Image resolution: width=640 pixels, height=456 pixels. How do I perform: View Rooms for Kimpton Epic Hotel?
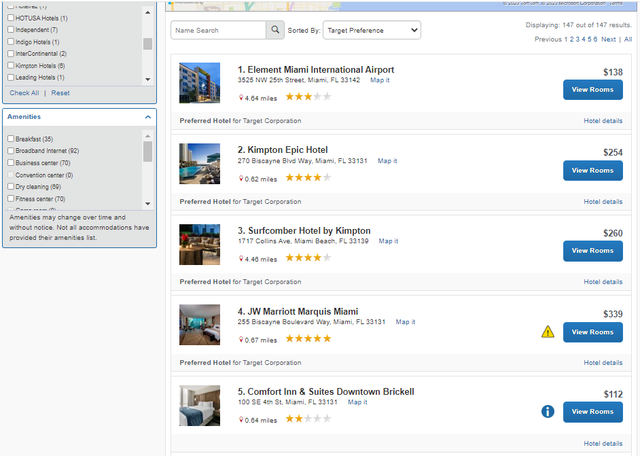pyautogui.click(x=593, y=171)
